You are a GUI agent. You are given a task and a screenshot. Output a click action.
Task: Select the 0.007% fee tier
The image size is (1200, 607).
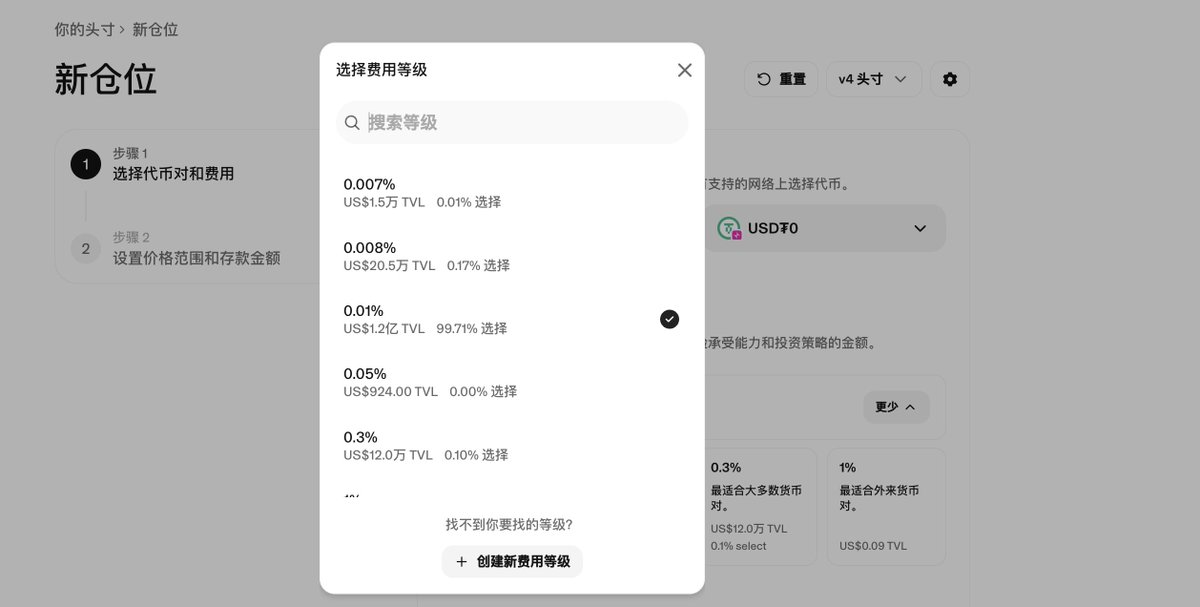(512, 193)
